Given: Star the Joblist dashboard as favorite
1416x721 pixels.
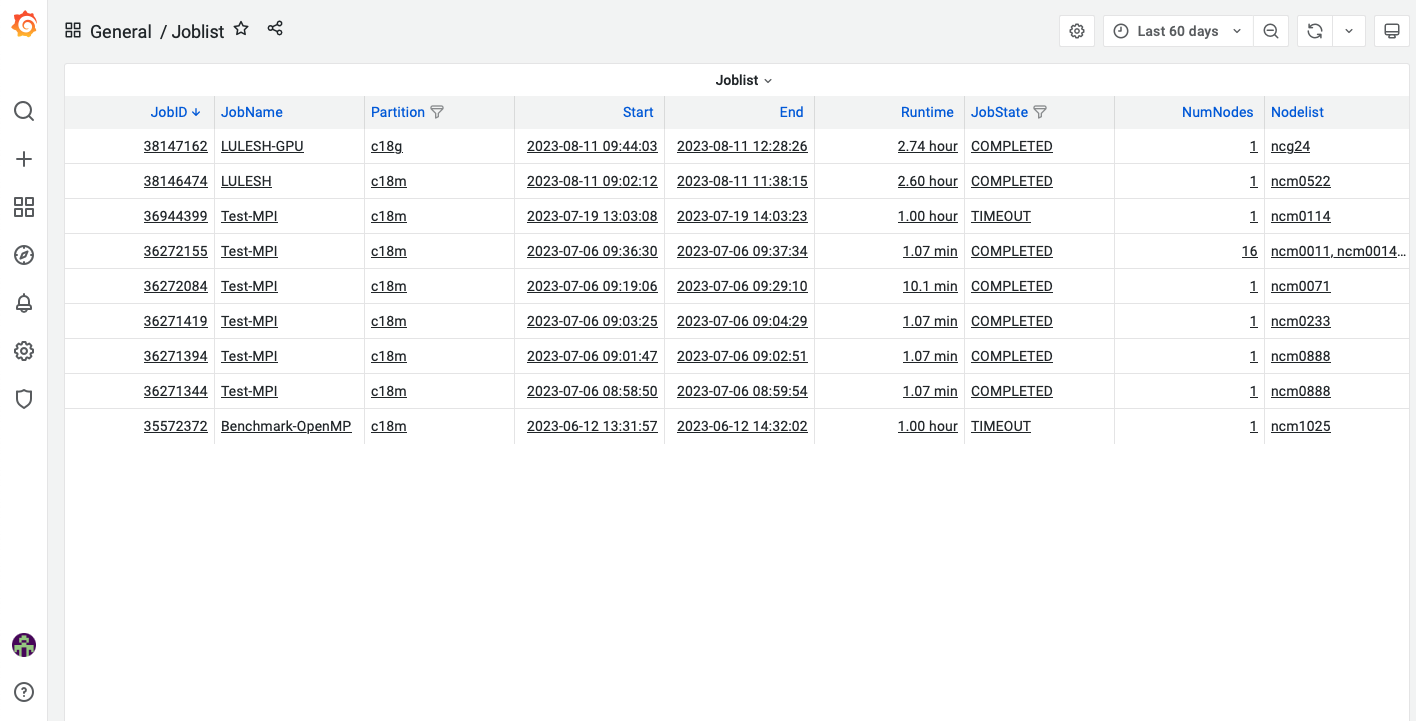Looking at the screenshot, I should coord(241,29).
